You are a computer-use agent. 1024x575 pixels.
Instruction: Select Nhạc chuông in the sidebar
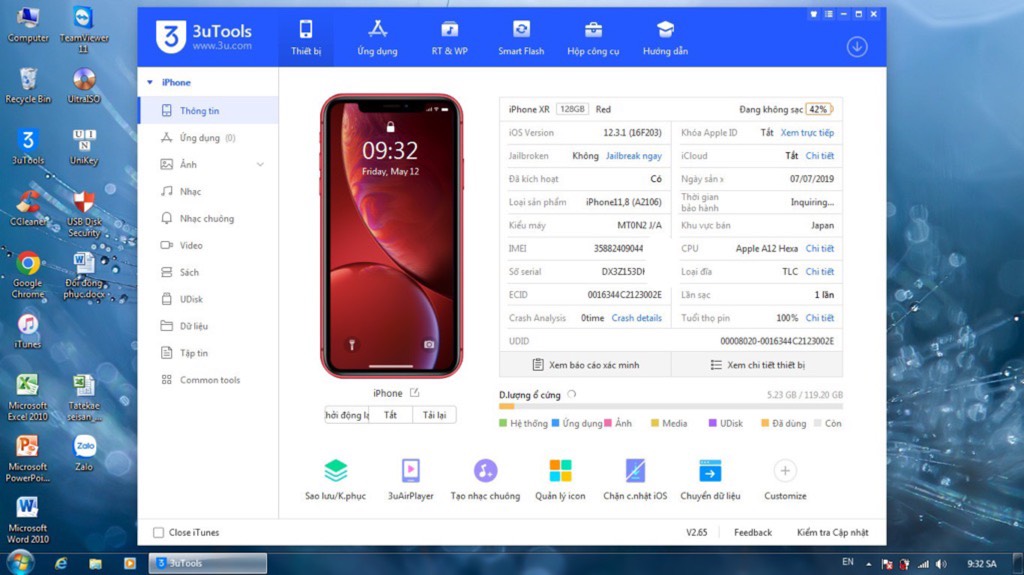pyautogui.click(x=206, y=218)
